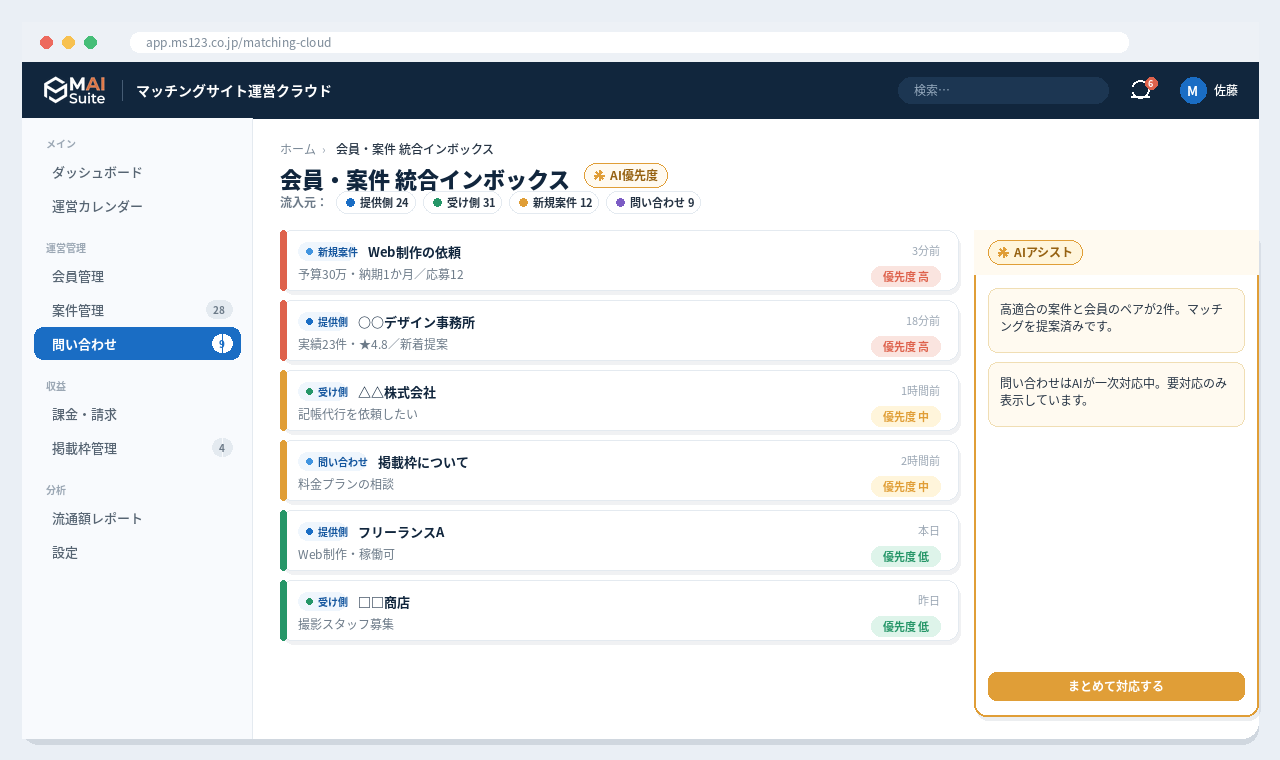Click the 新規案件 tag on Web制作の依頼
Viewport: 1280px width, 760px height.
[331, 252]
